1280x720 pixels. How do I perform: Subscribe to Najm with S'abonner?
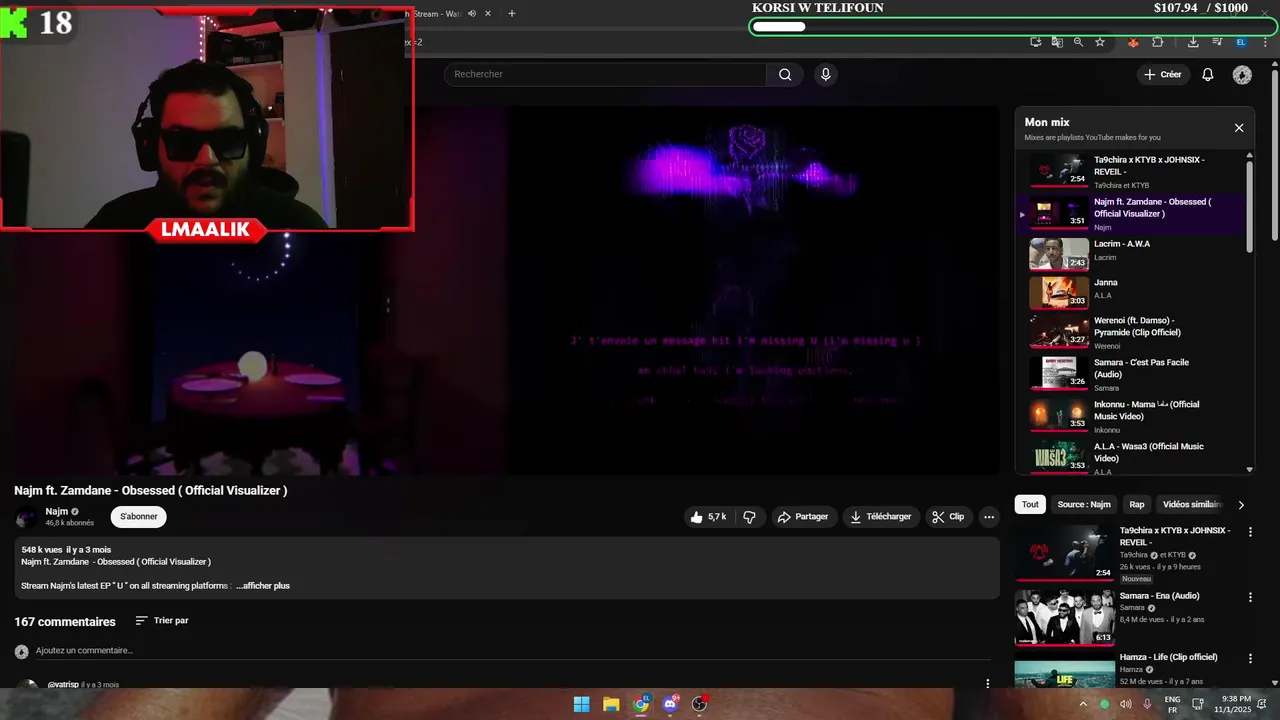pyautogui.click(x=139, y=517)
